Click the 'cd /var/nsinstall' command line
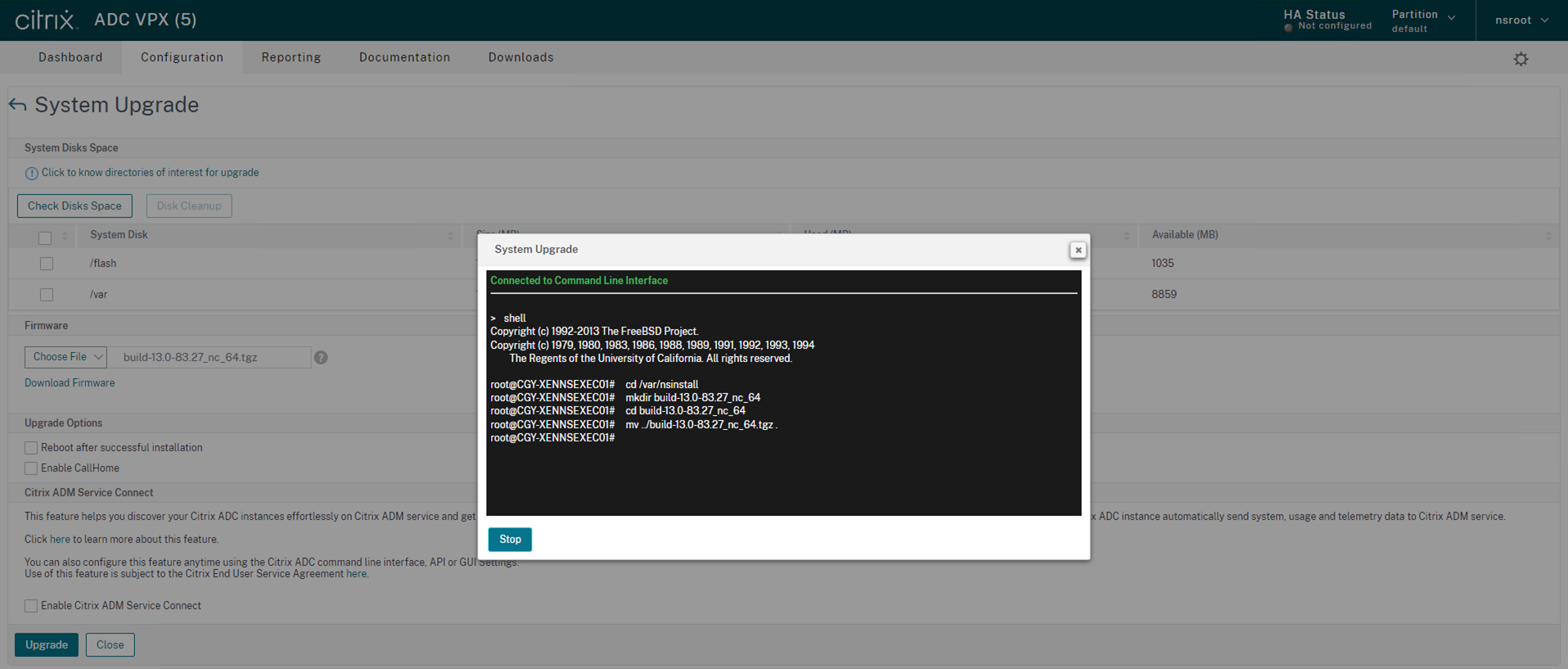Screen dimensions: 1568x669 (x=661, y=385)
